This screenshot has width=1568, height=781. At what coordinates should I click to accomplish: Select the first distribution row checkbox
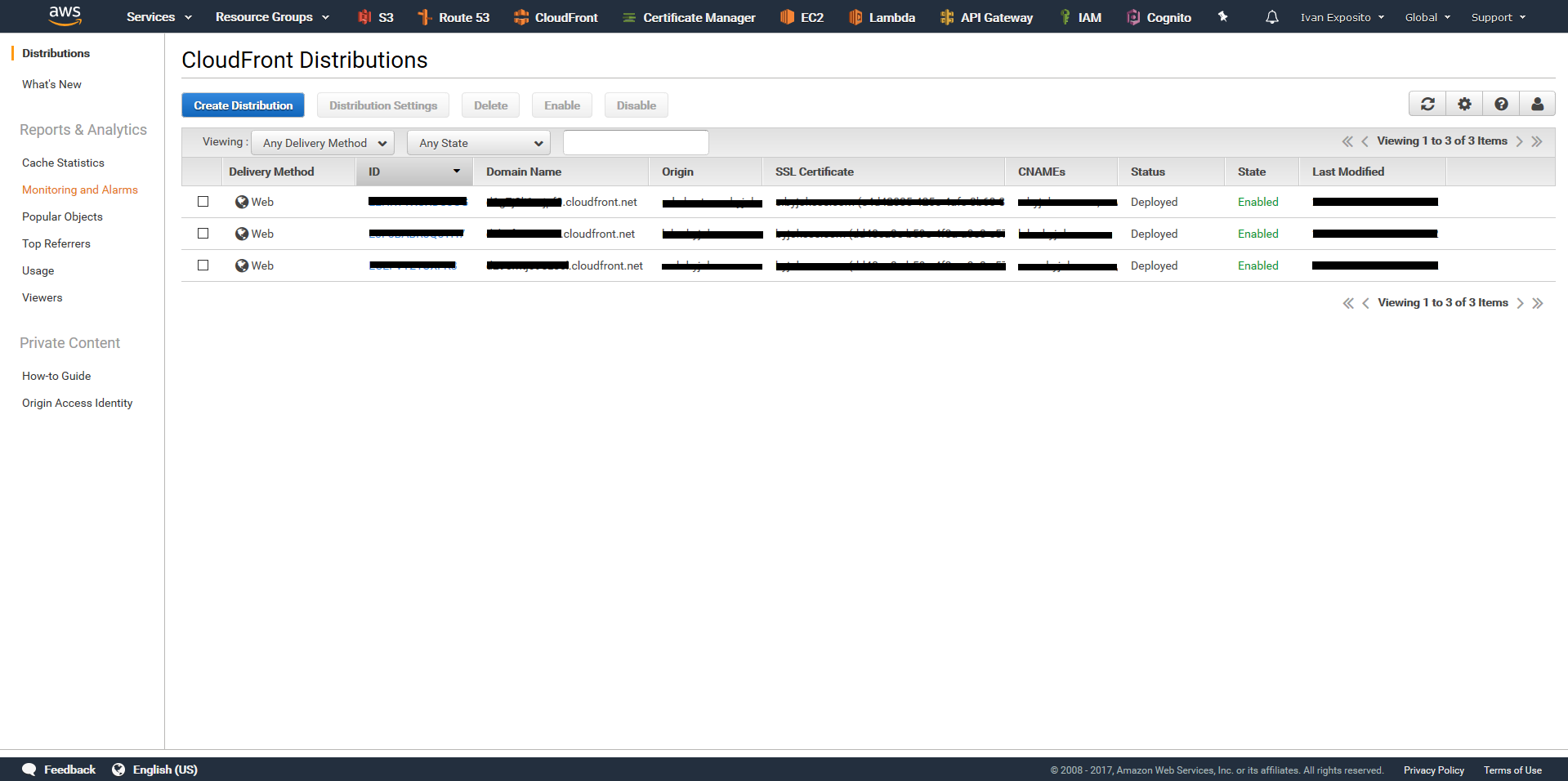tap(203, 201)
